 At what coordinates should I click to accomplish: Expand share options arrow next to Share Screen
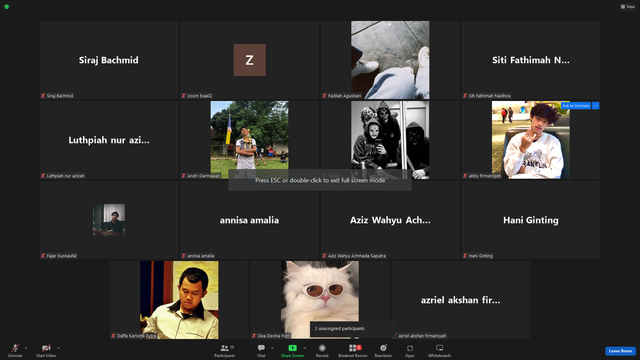coord(305,348)
